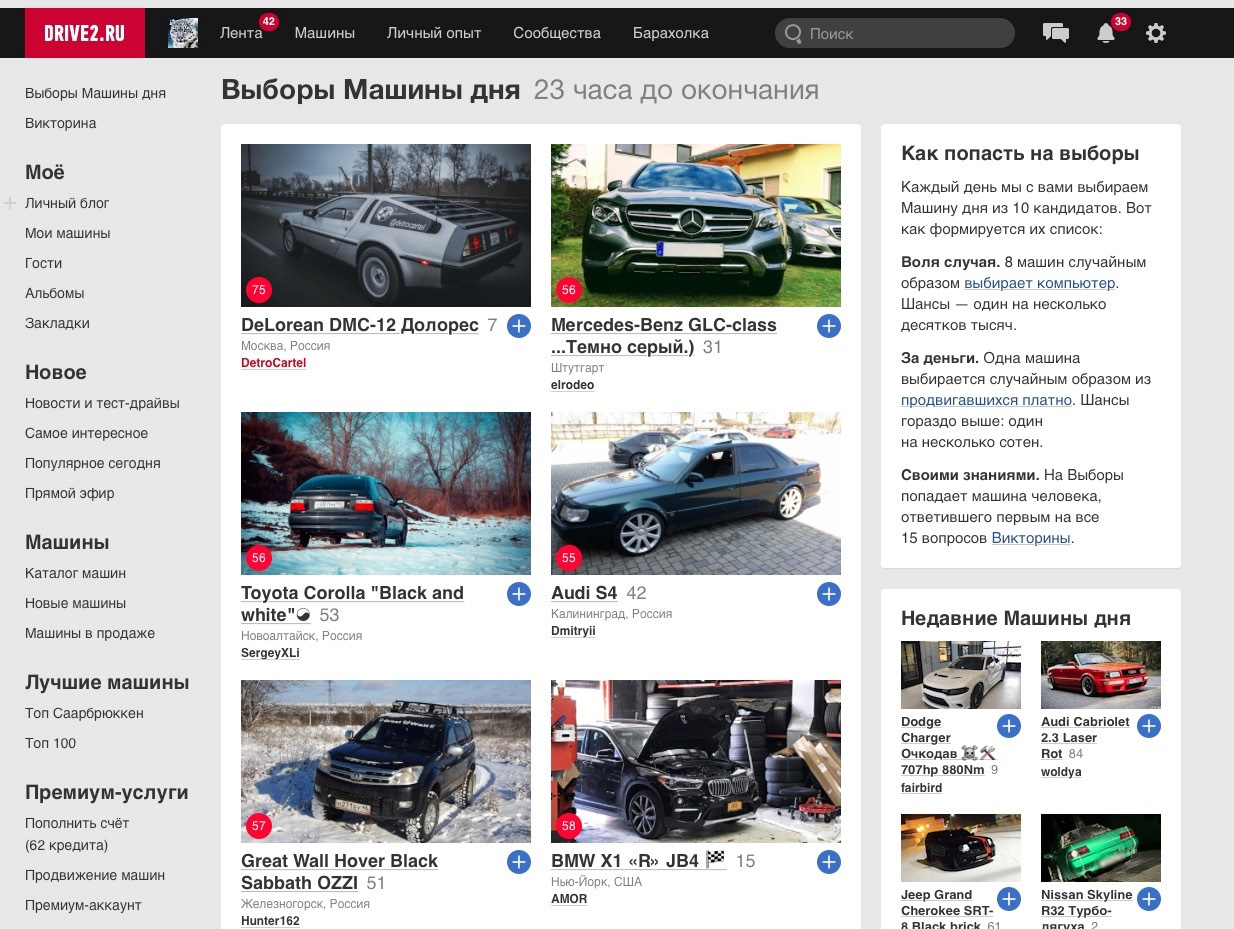This screenshot has height=929, width=1234.
Task: Open the Альбомы sidebar link
Action: (x=55, y=293)
